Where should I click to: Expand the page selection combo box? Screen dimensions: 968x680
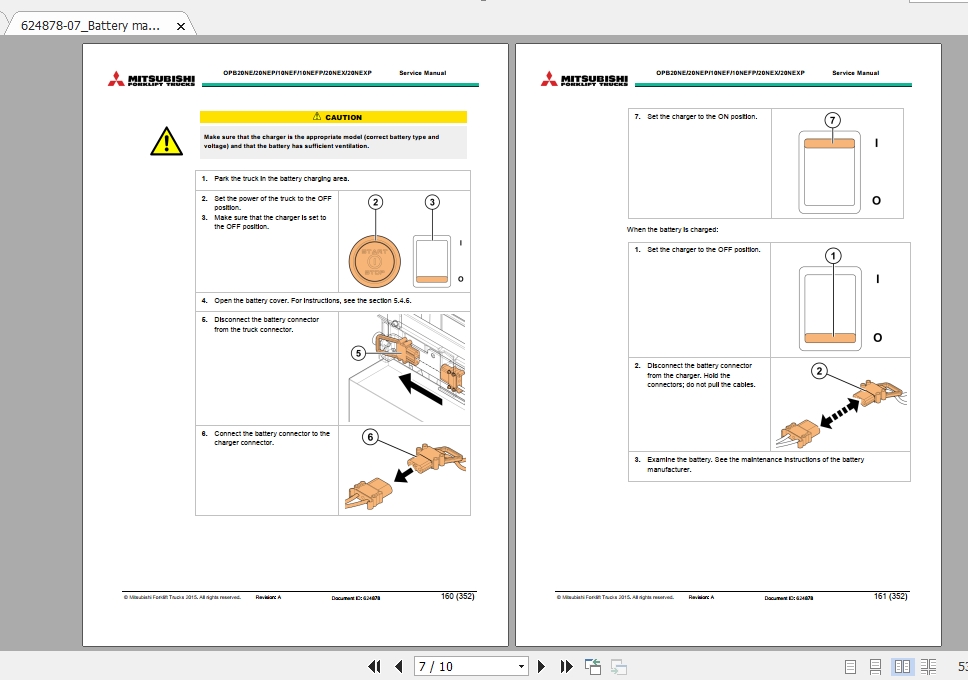520,666
